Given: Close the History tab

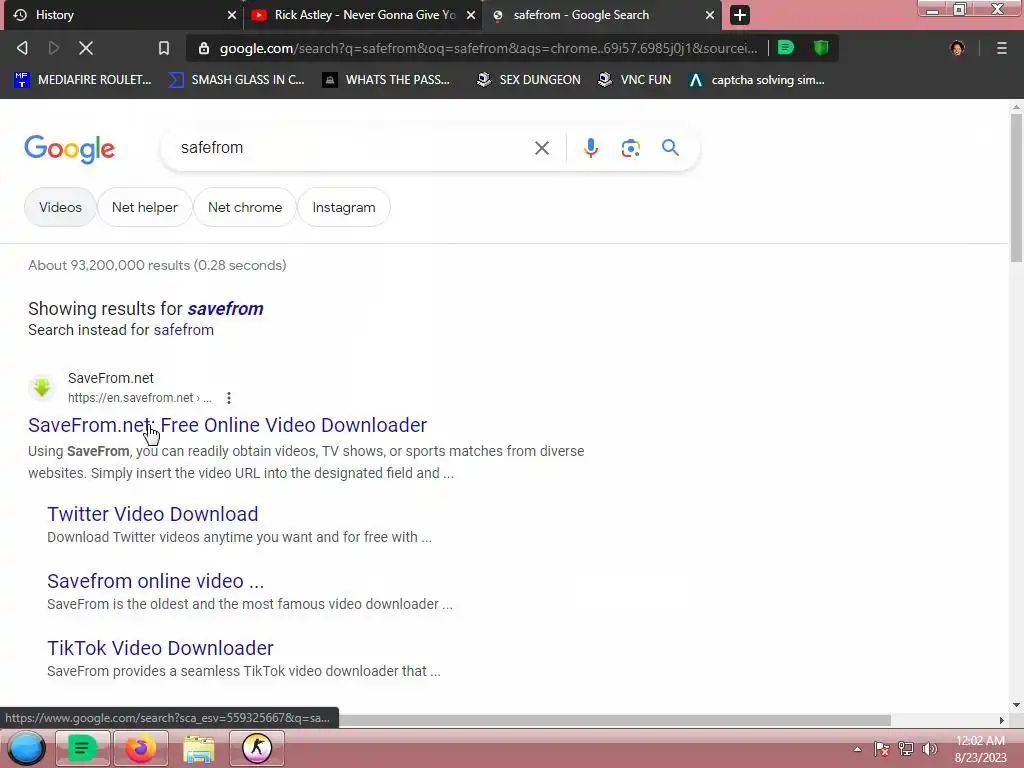Looking at the screenshot, I should (232, 15).
